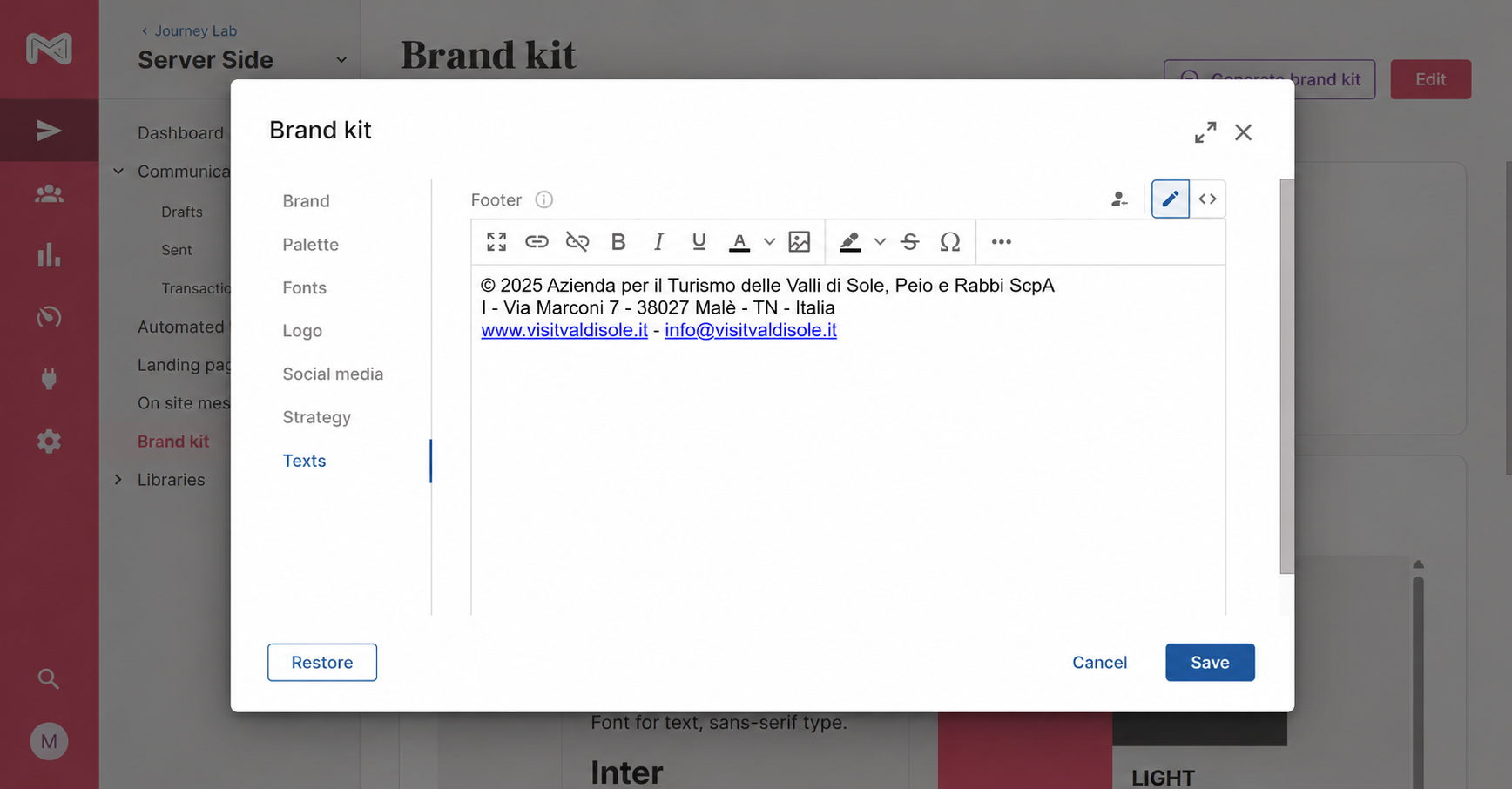Click the text color A swatch
The image size is (1512, 789).
point(739,242)
